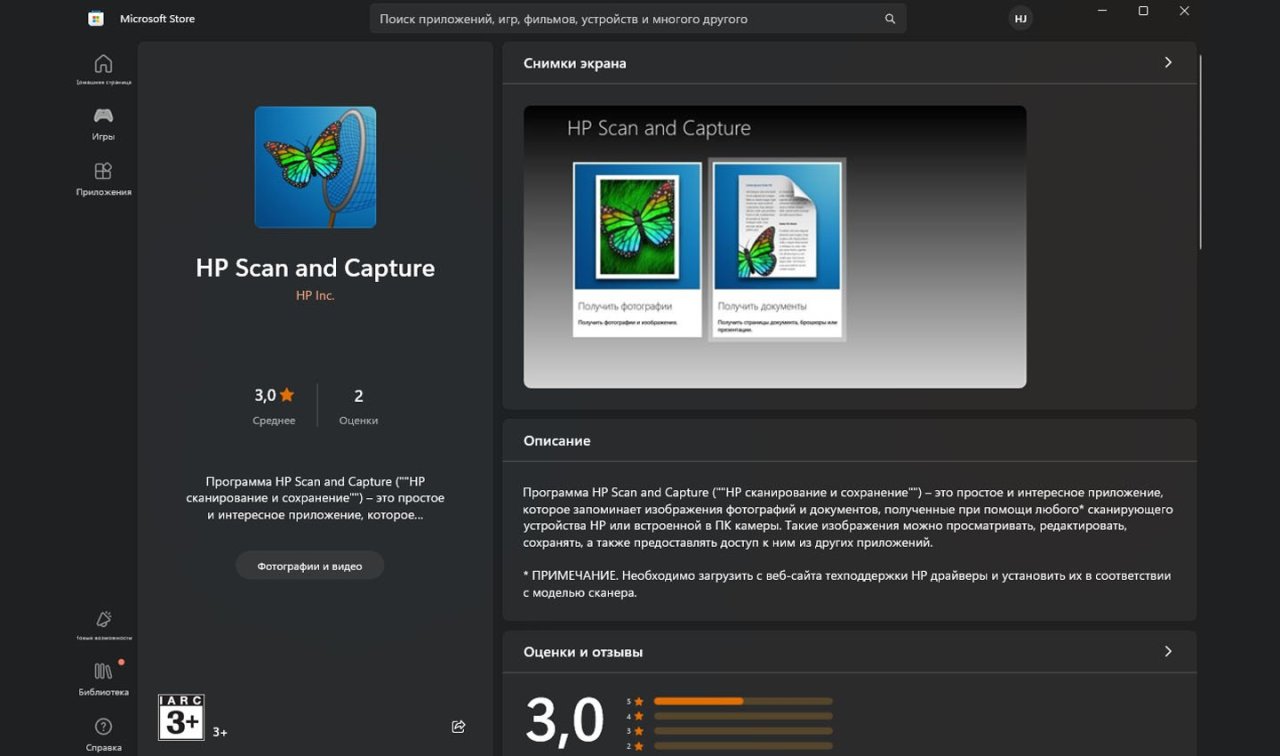Click the Фотографии и видео category button
Image resolution: width=1280 pixels, height=756 pixels.
coord(309,566)
